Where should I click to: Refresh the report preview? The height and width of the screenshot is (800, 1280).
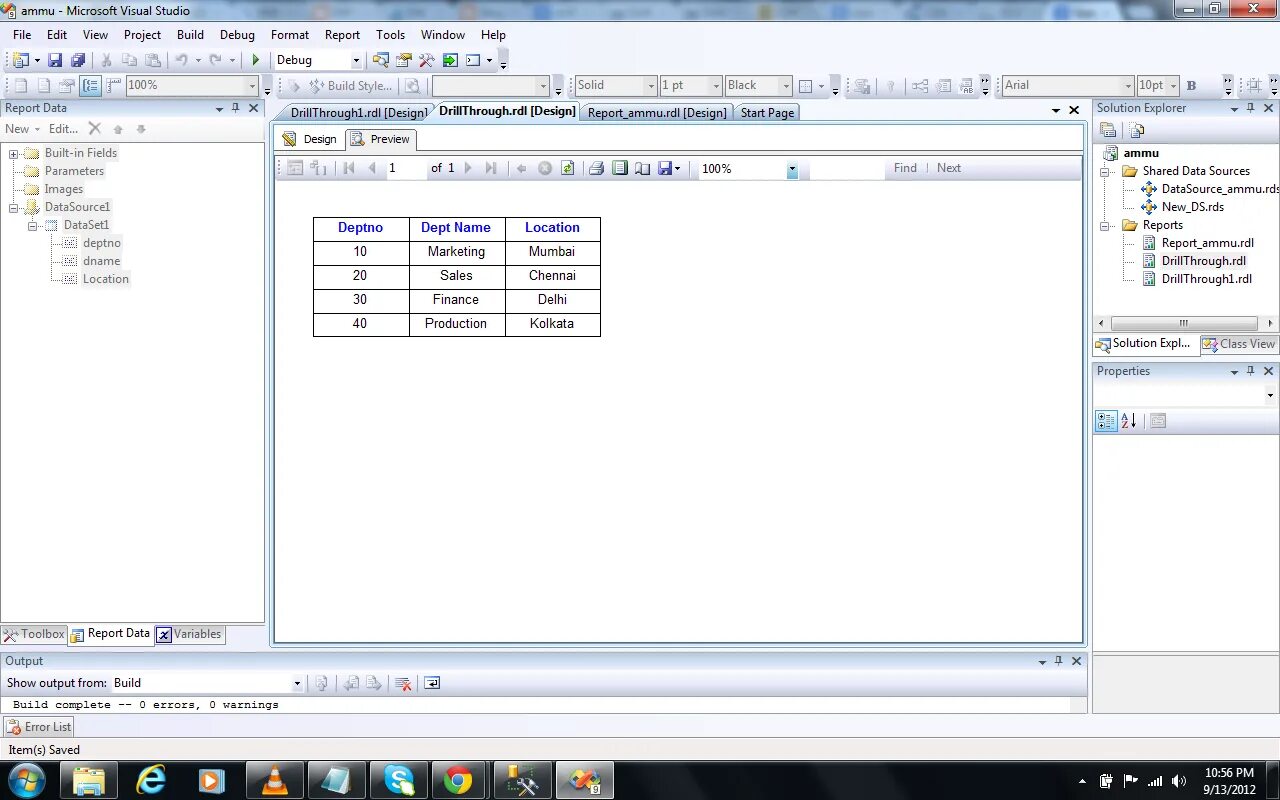point(567,168)
